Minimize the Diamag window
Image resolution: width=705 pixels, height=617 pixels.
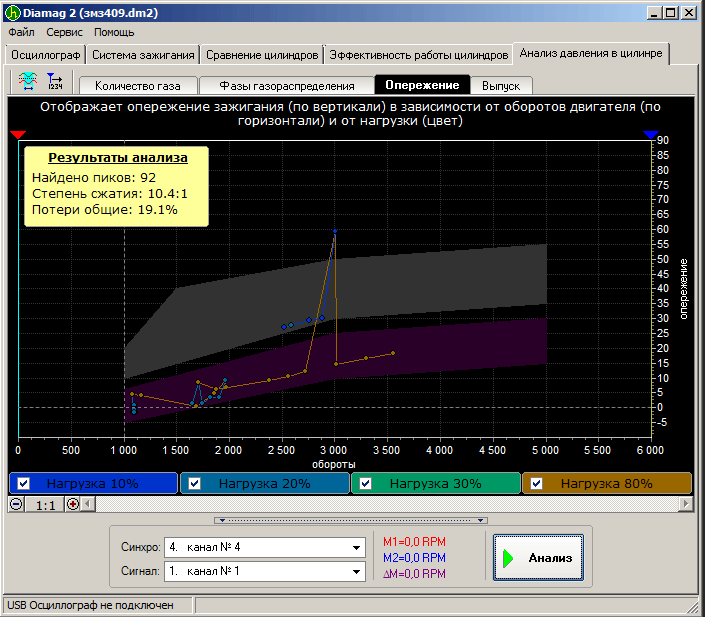point(654,13)
